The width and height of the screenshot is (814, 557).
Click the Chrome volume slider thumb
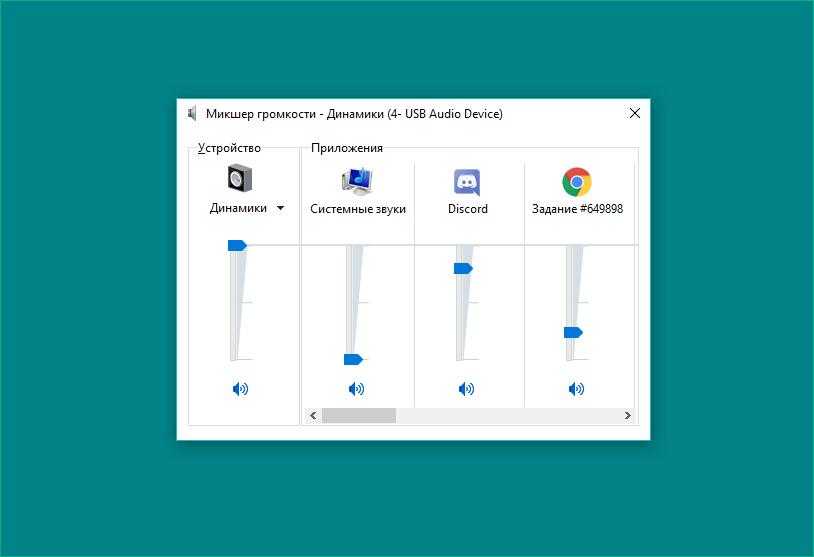click(573, 332)
